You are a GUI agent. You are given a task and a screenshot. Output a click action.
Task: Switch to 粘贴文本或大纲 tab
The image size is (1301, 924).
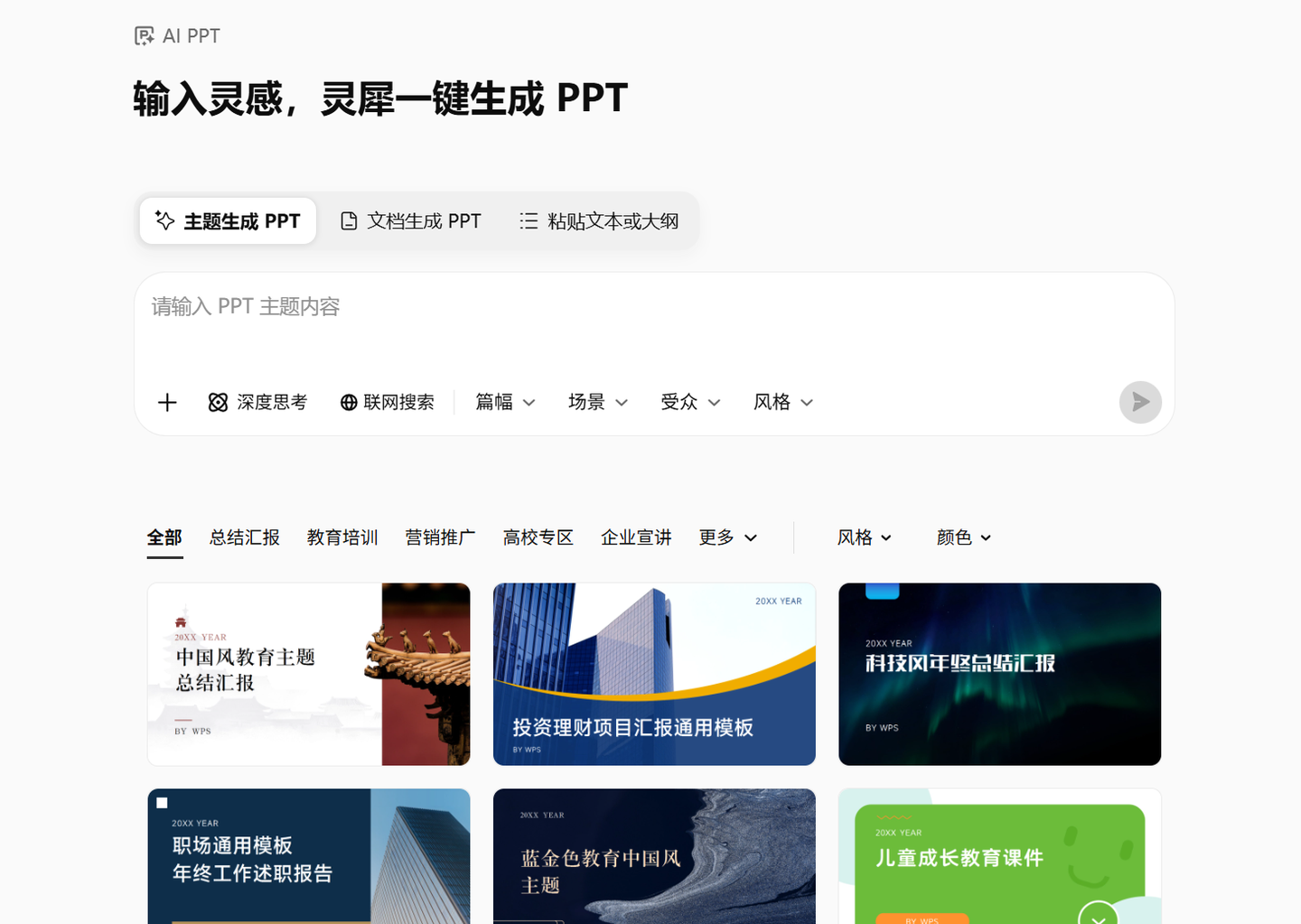(599, 221)
